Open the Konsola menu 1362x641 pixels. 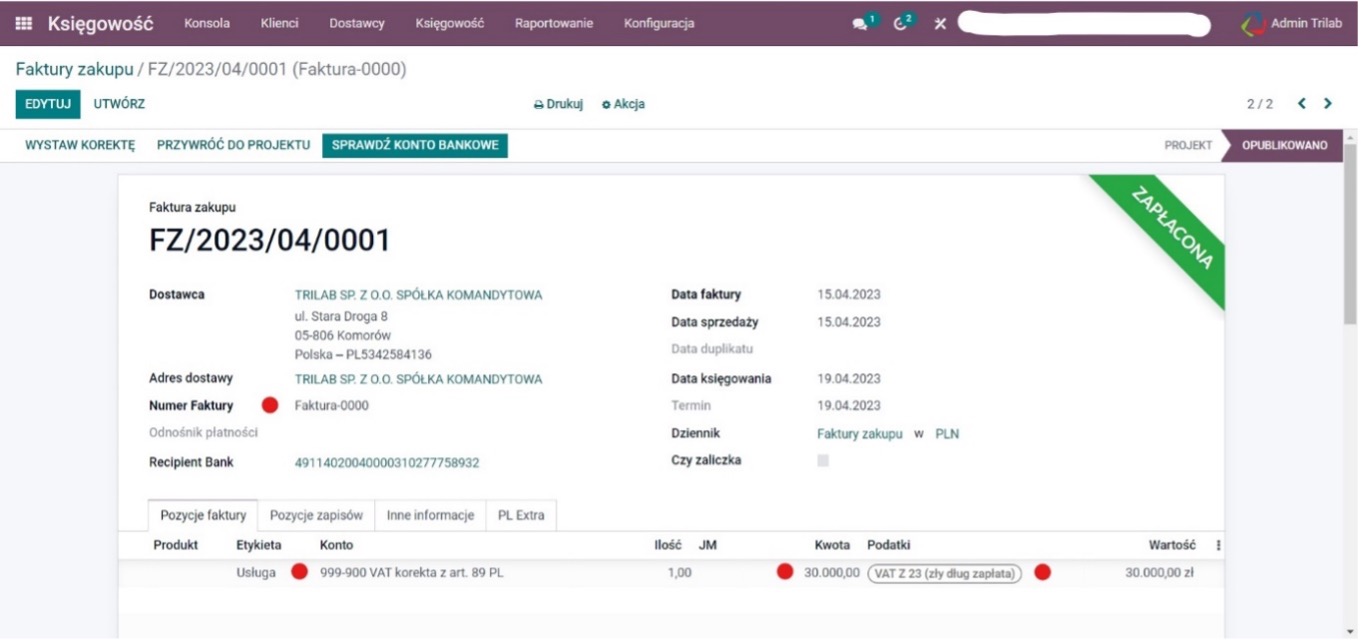coord(207,23)
